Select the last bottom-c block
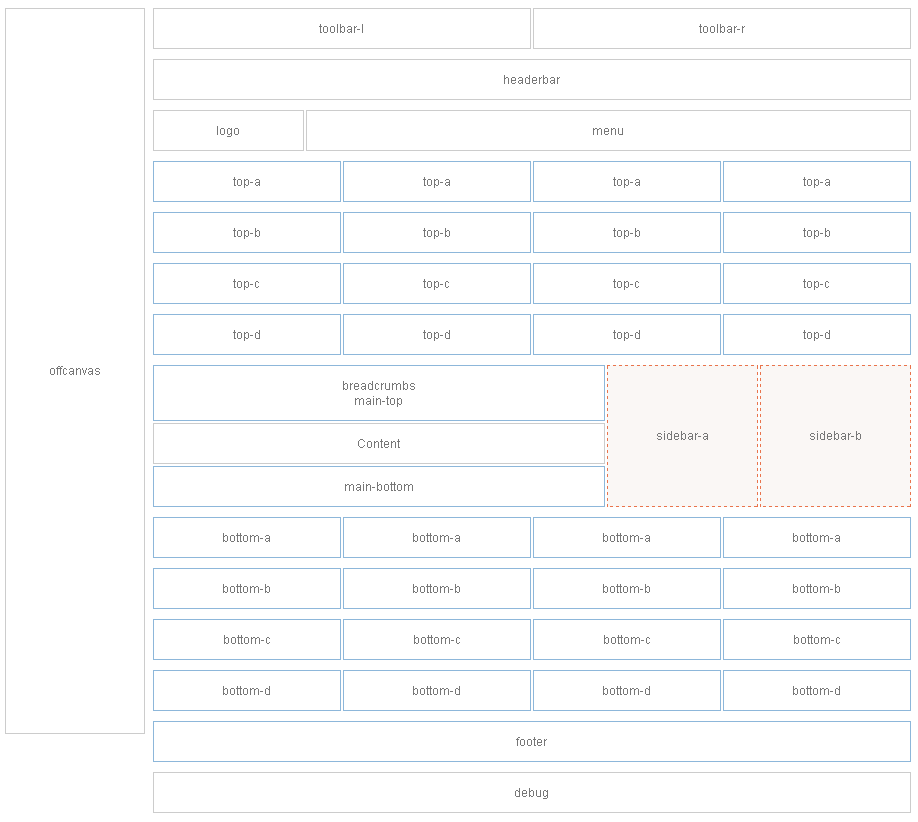918x822 pixels. pos(816,639)
